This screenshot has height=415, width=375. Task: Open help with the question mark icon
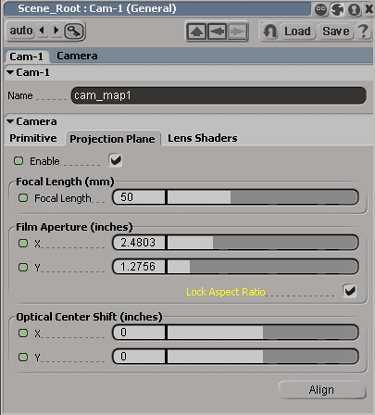coord(363,31)
